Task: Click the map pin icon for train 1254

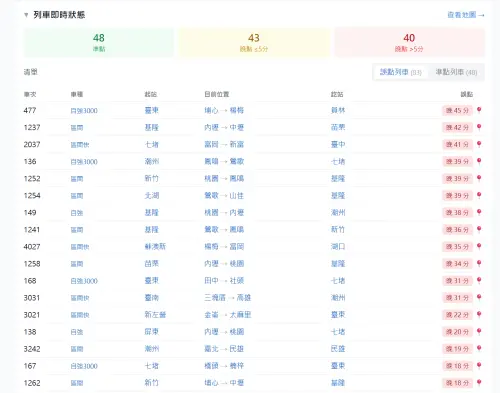Action: [x=479, y=195]
